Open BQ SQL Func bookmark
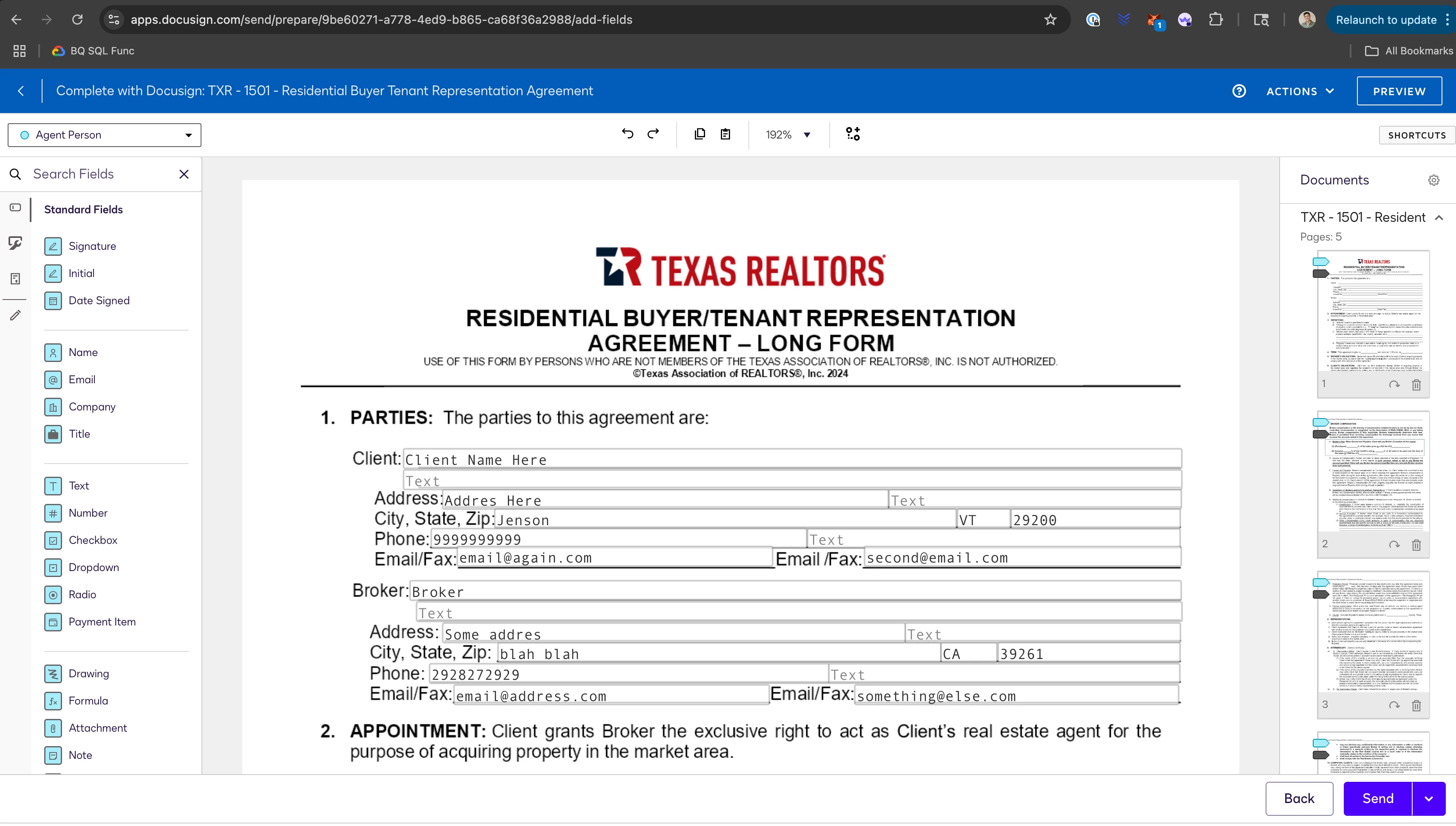The width and height of the screenshot is (1456, 826). (93, 51)
